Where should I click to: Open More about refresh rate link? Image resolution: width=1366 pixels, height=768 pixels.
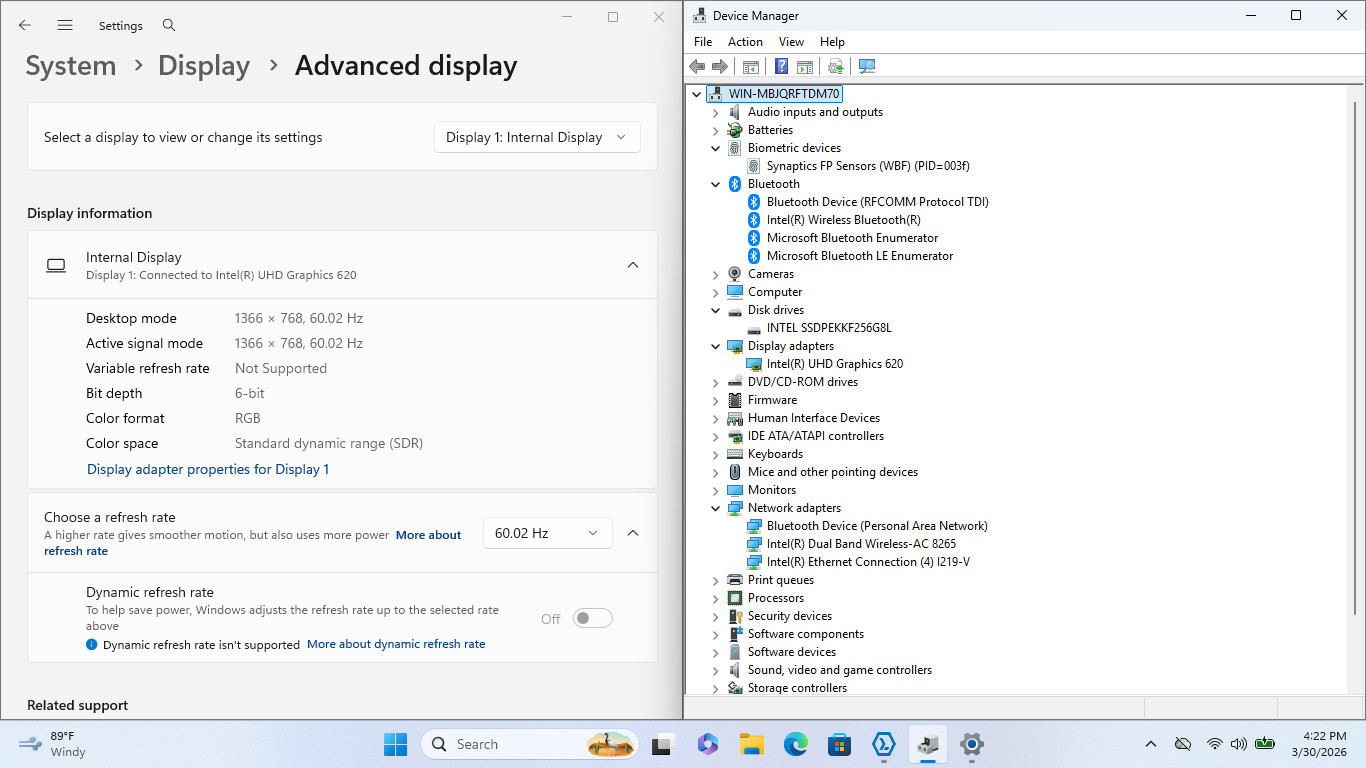[429, 535]
